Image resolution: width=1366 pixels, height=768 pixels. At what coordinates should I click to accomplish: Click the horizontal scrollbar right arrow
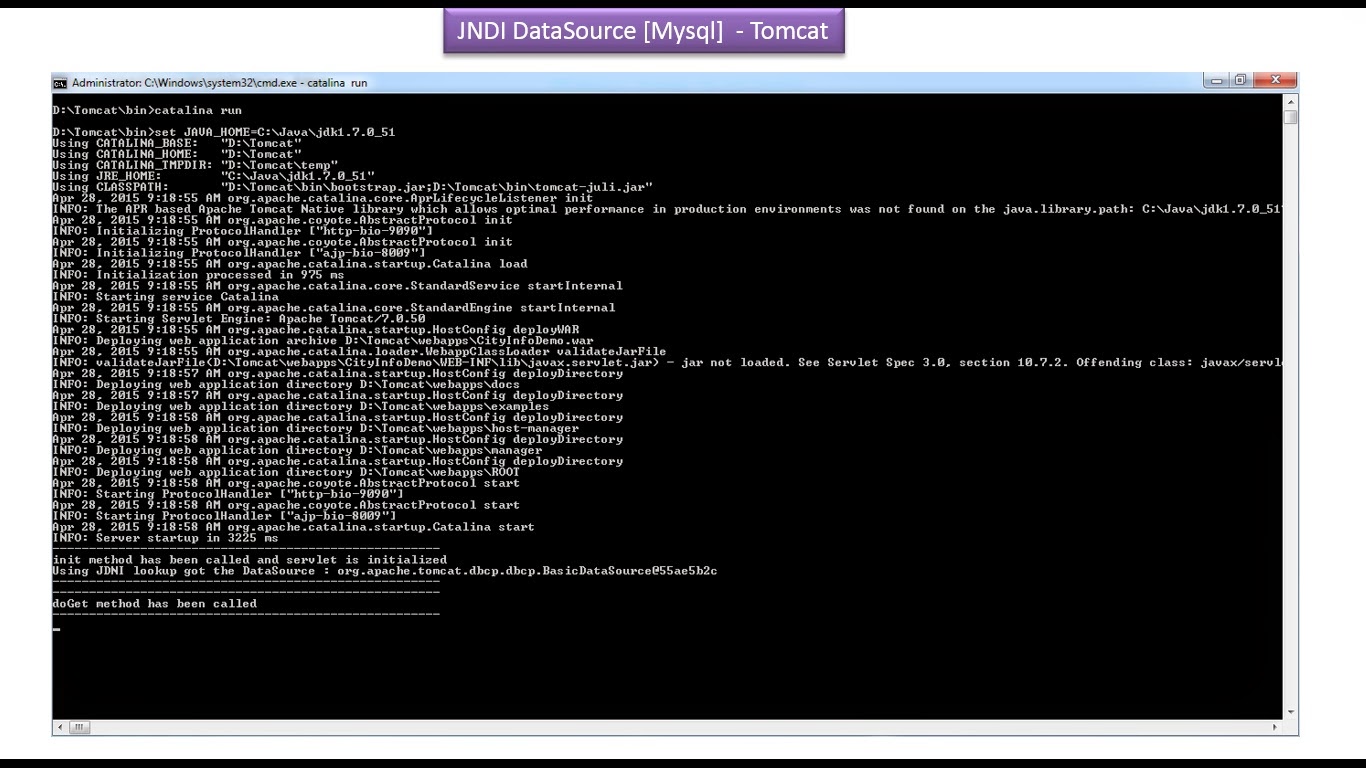point(1275,727)
